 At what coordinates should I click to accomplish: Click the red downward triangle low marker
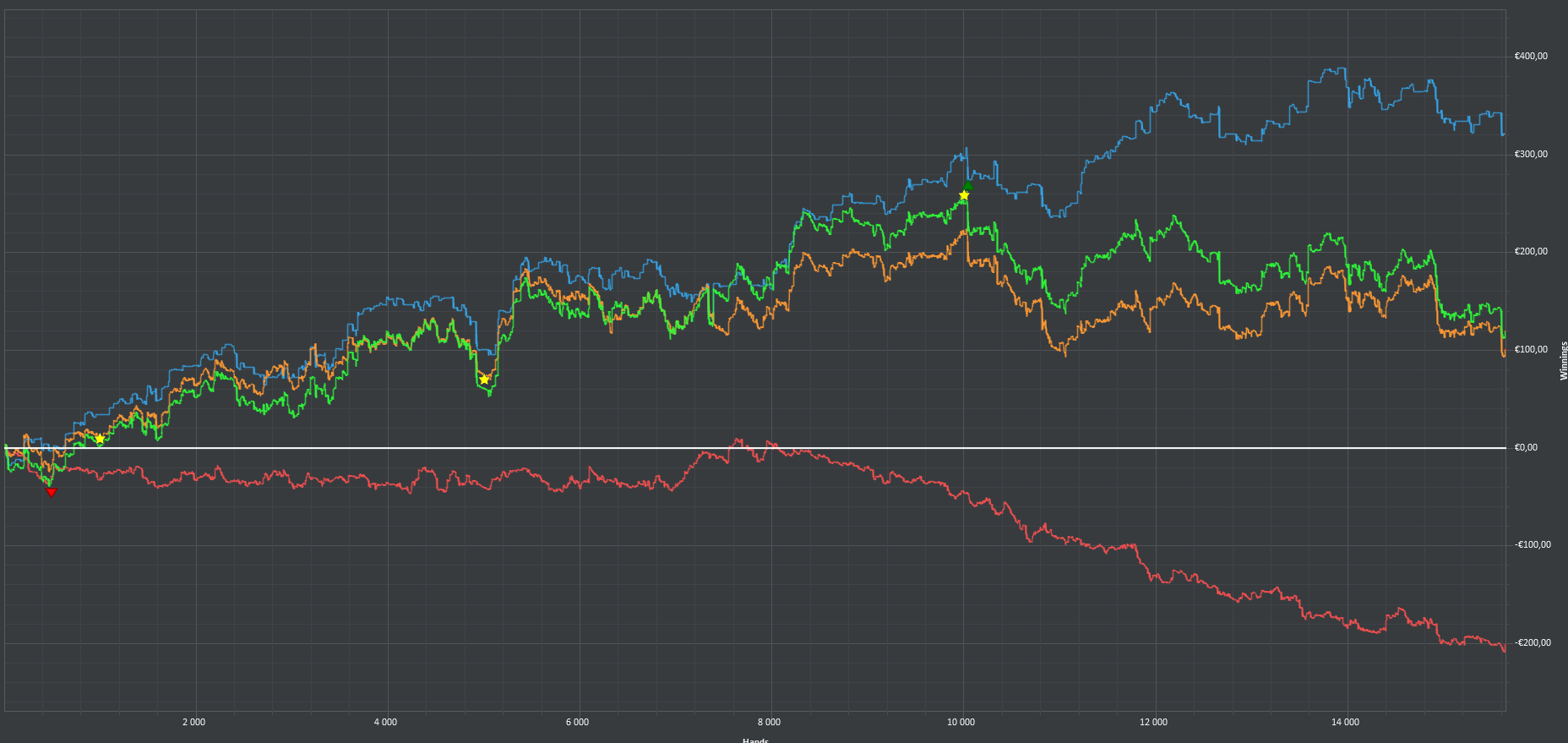tap(52, 492)
